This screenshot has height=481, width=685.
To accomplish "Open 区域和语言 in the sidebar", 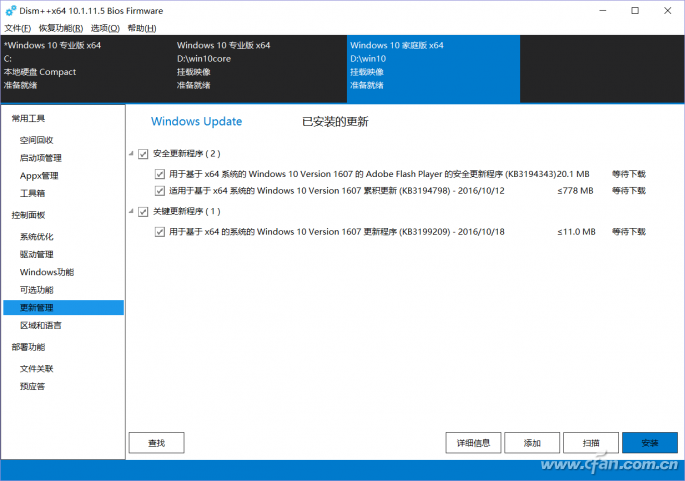I will tap(41, 325).
